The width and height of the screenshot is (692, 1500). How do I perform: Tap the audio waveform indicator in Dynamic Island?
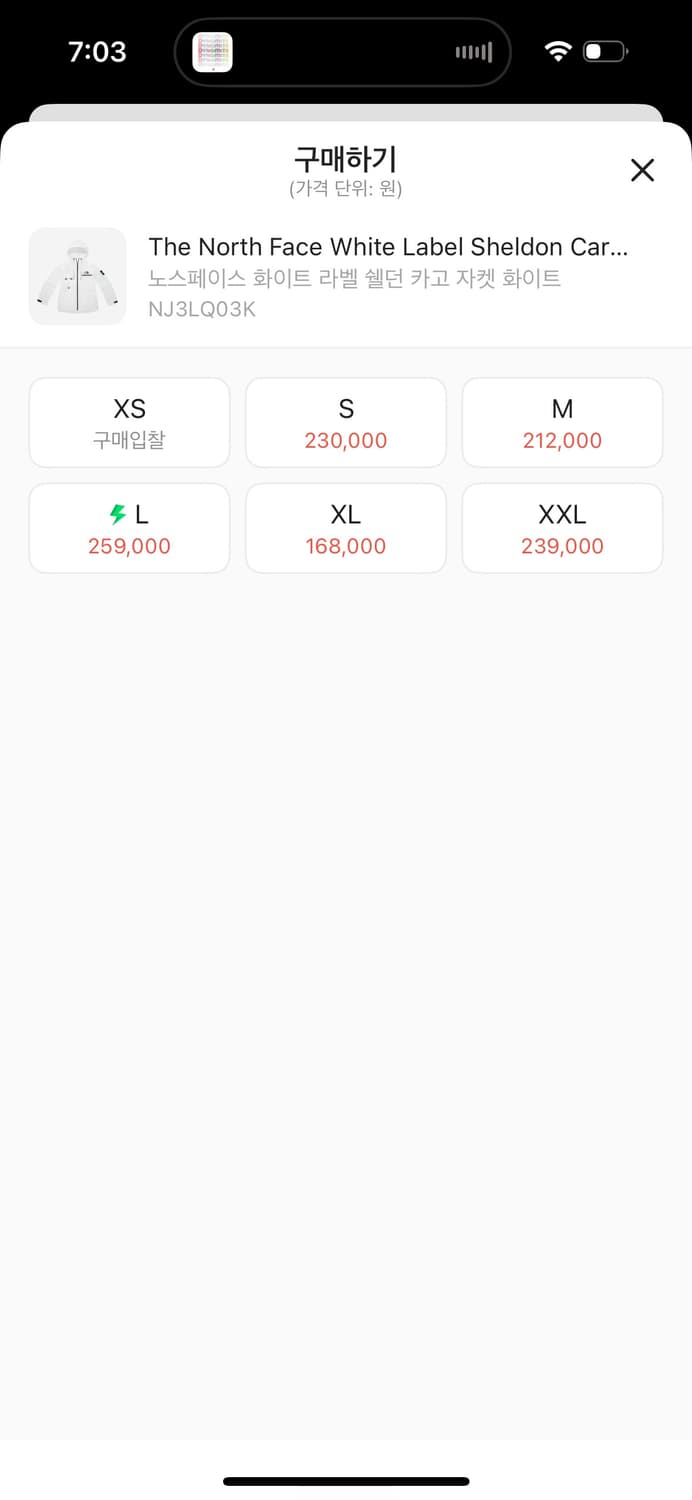pos(474,52)
